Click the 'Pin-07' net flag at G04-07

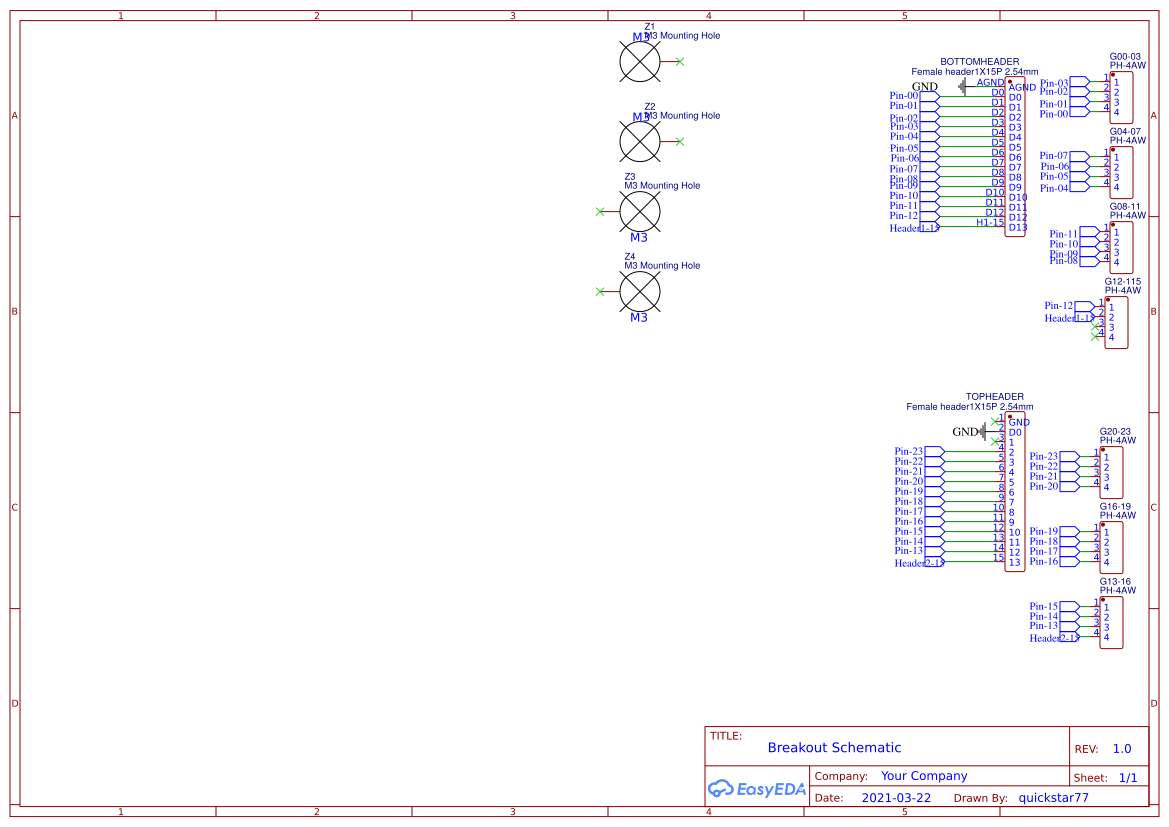(1065, 156)
